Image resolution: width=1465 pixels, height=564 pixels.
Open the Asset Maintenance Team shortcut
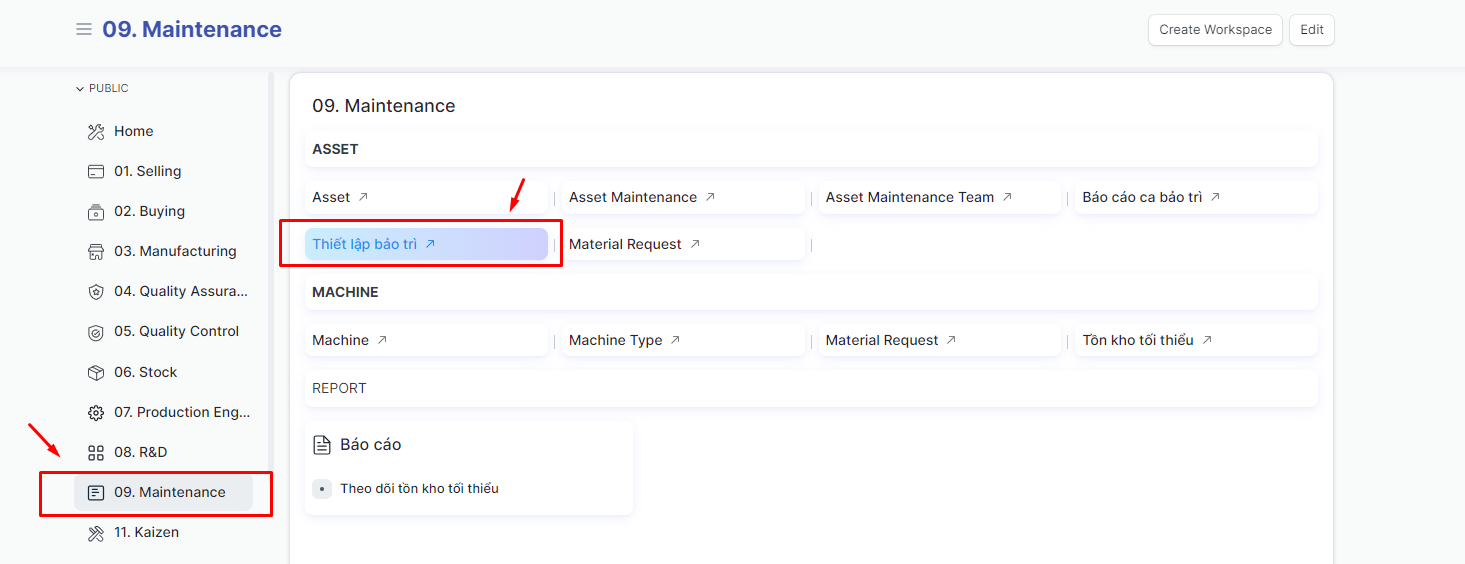[x=909, y=197]
